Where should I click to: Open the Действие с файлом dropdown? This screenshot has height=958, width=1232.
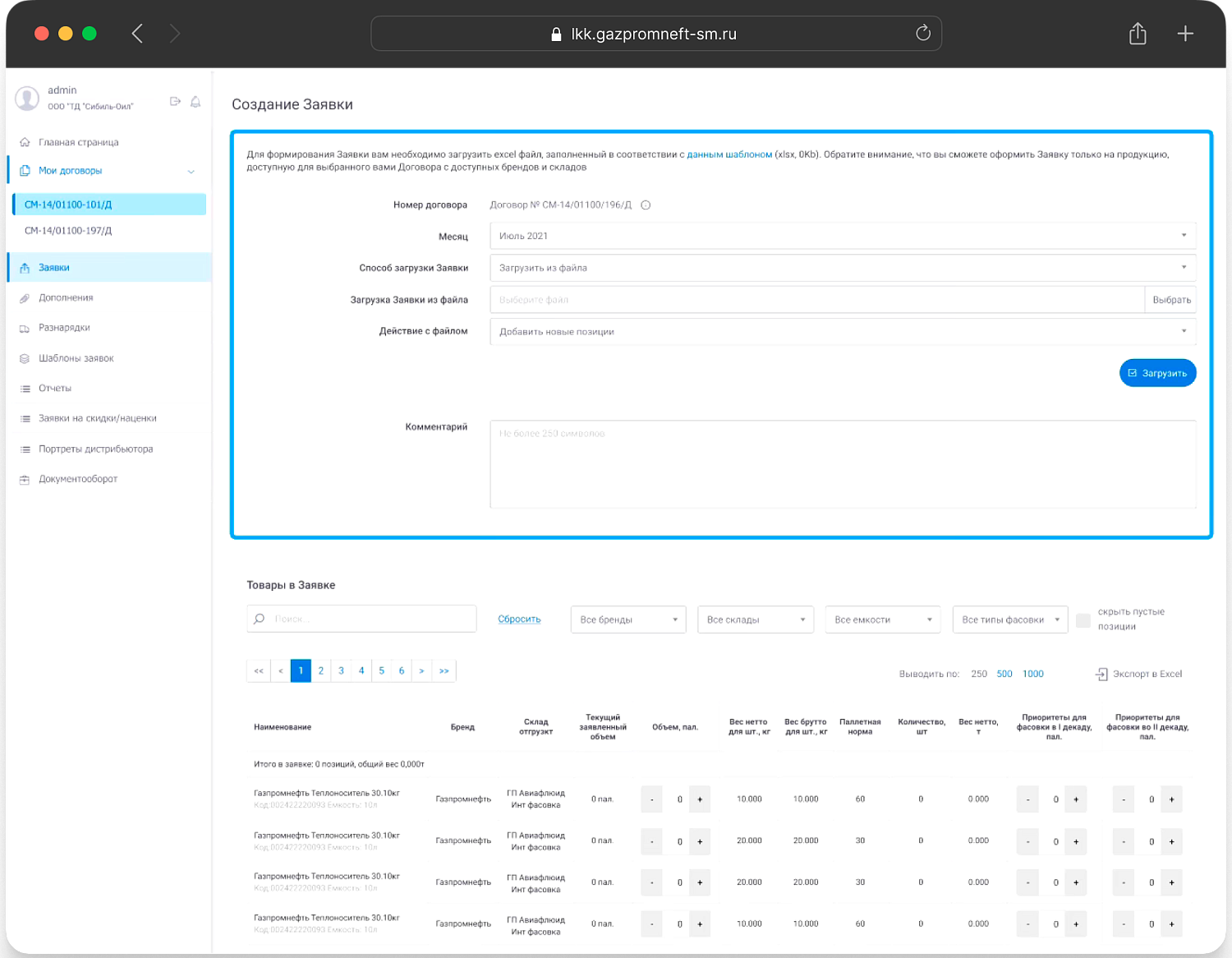pos(843,332)
